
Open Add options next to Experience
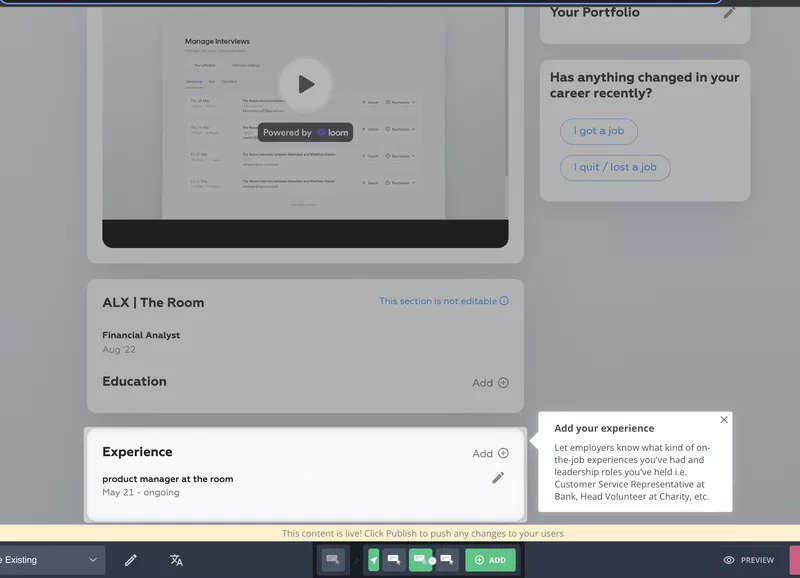coord(488,452)
